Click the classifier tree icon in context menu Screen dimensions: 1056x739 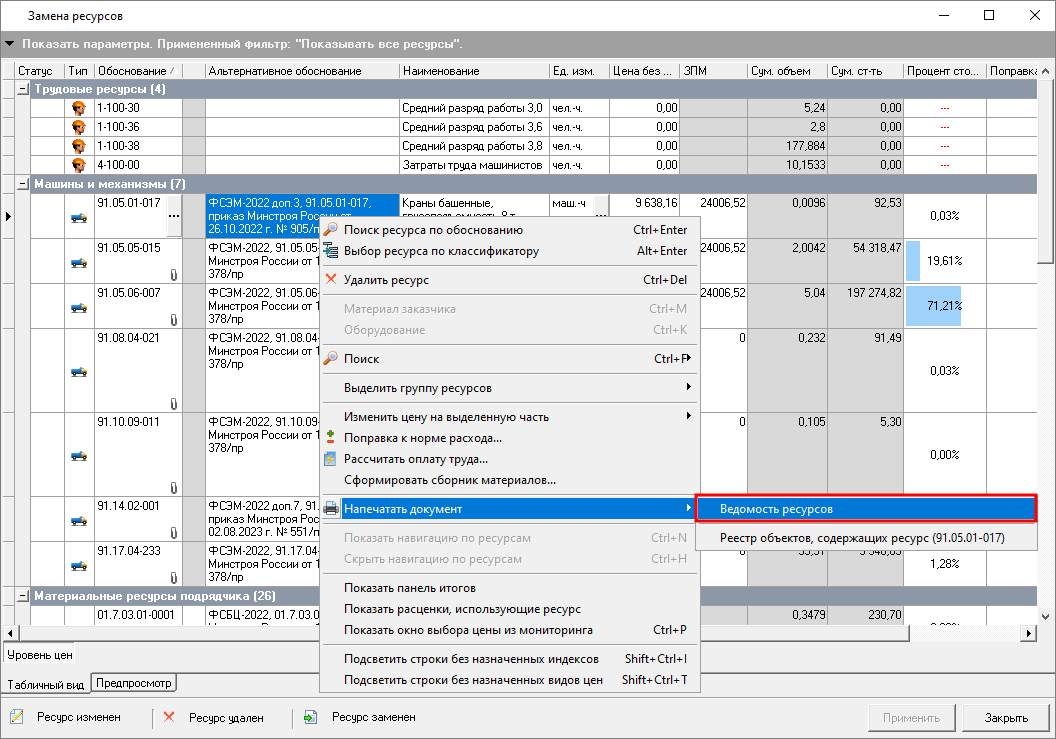pos(331,251)
